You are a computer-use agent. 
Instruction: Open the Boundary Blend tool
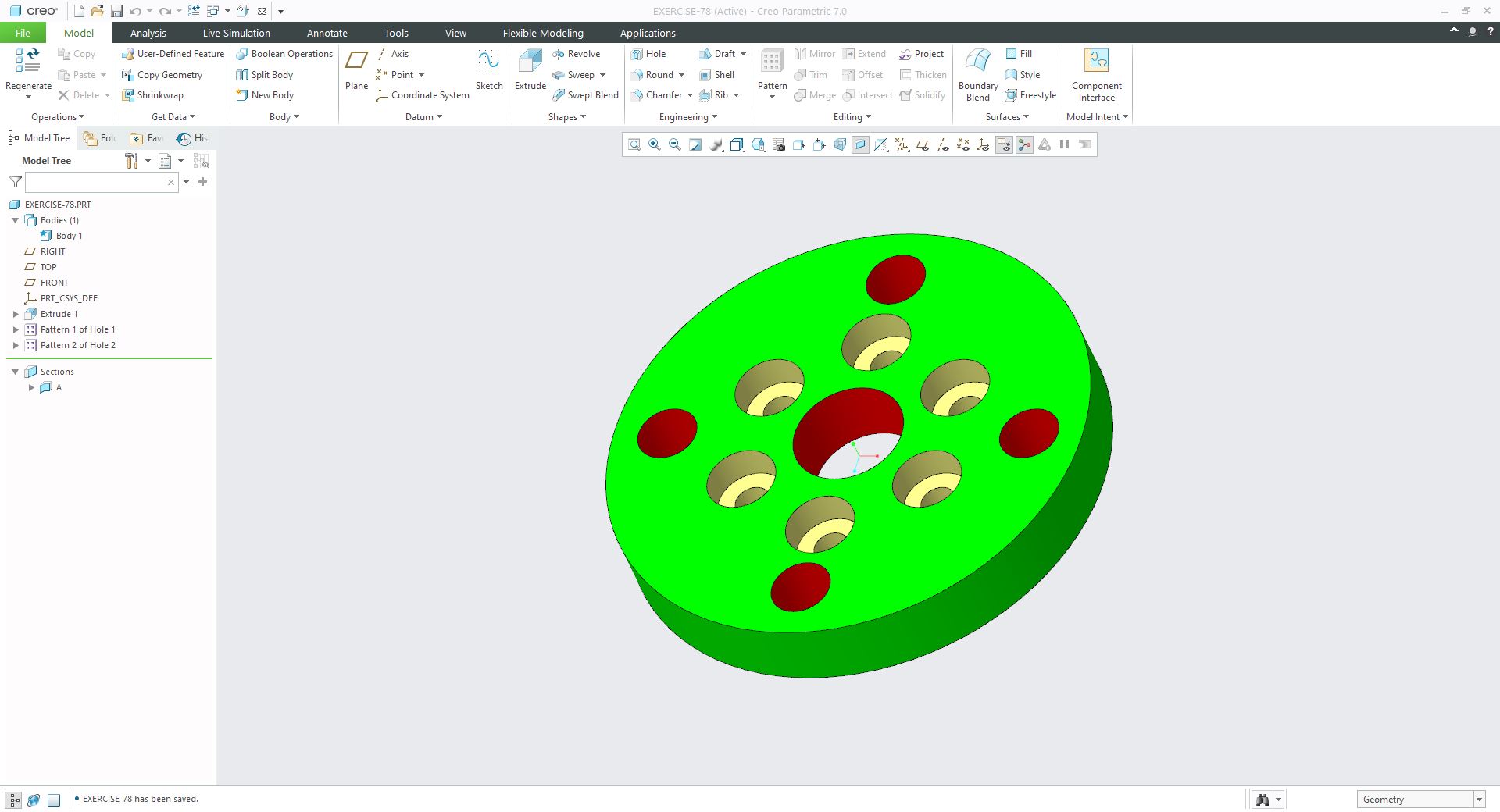tap(978, 62)
